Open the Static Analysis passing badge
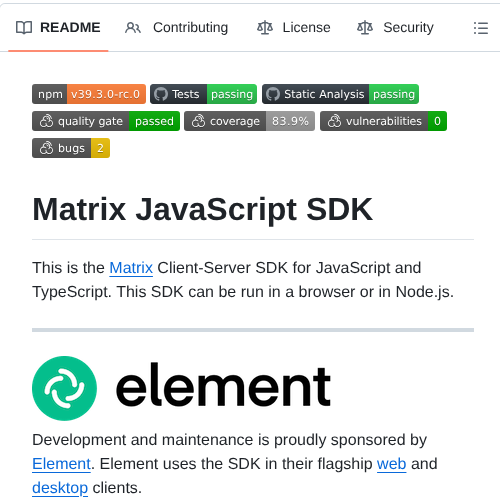Viewport: 500px width, 500px height. tap(340, 94)
